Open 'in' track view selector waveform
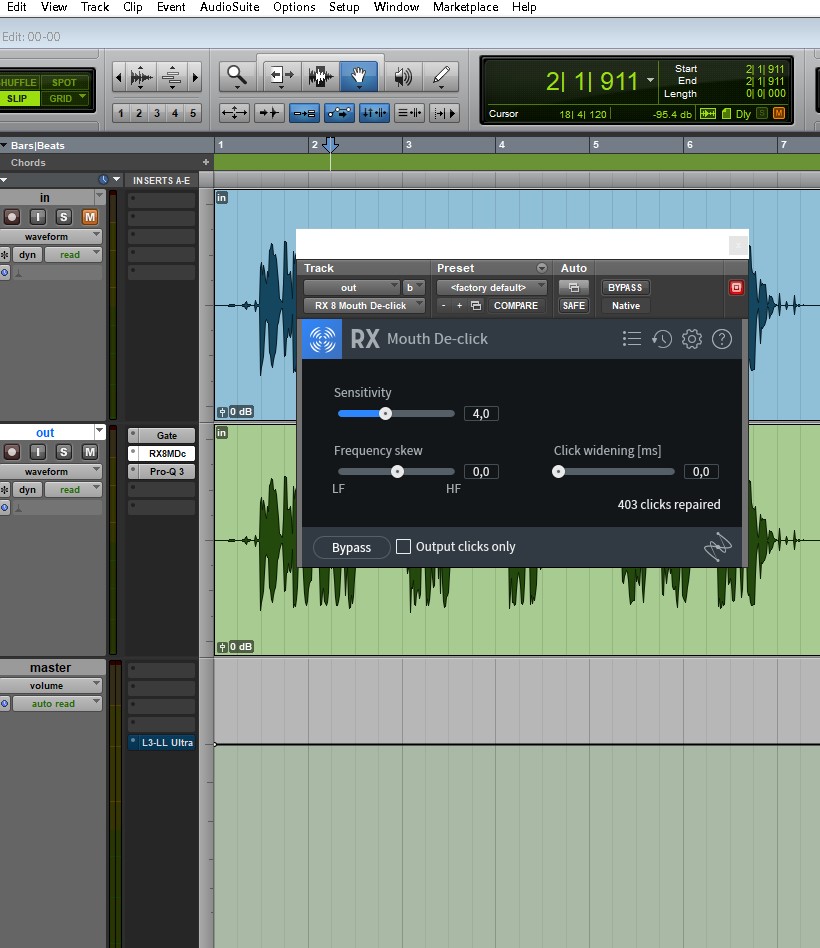Viewport: 820px width, 948px height. coord(51,236)
